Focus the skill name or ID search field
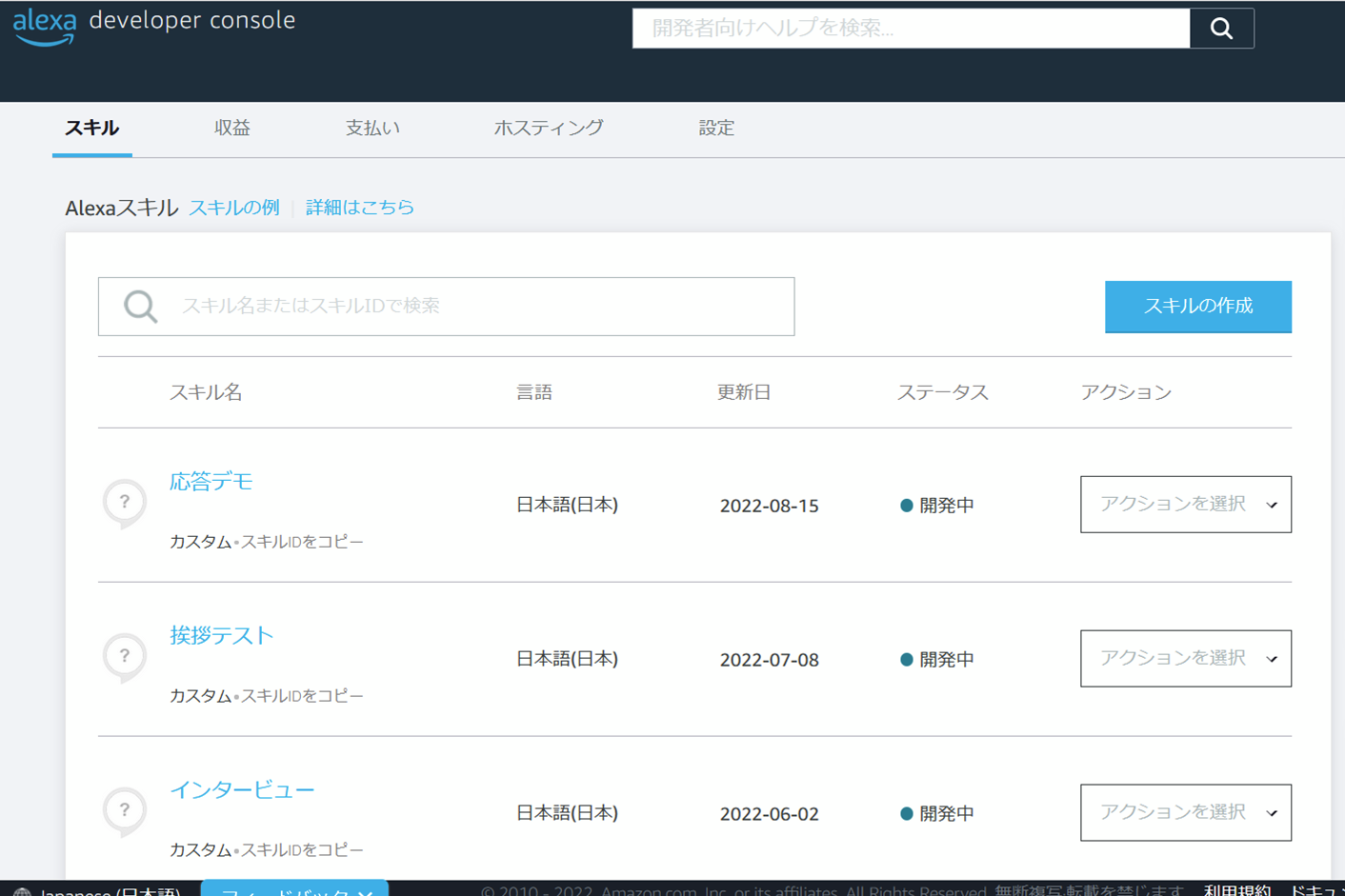 pyautogui.click(x=446, y=307)
